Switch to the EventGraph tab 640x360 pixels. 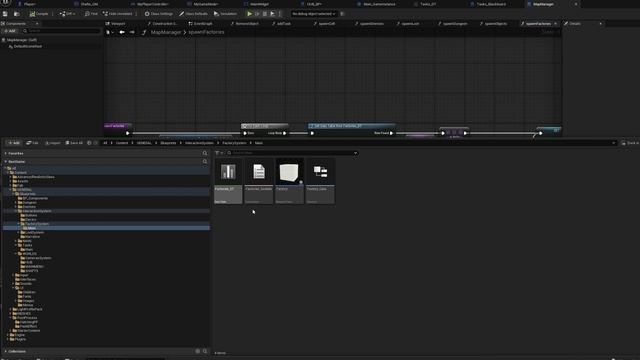coord(200,24)
